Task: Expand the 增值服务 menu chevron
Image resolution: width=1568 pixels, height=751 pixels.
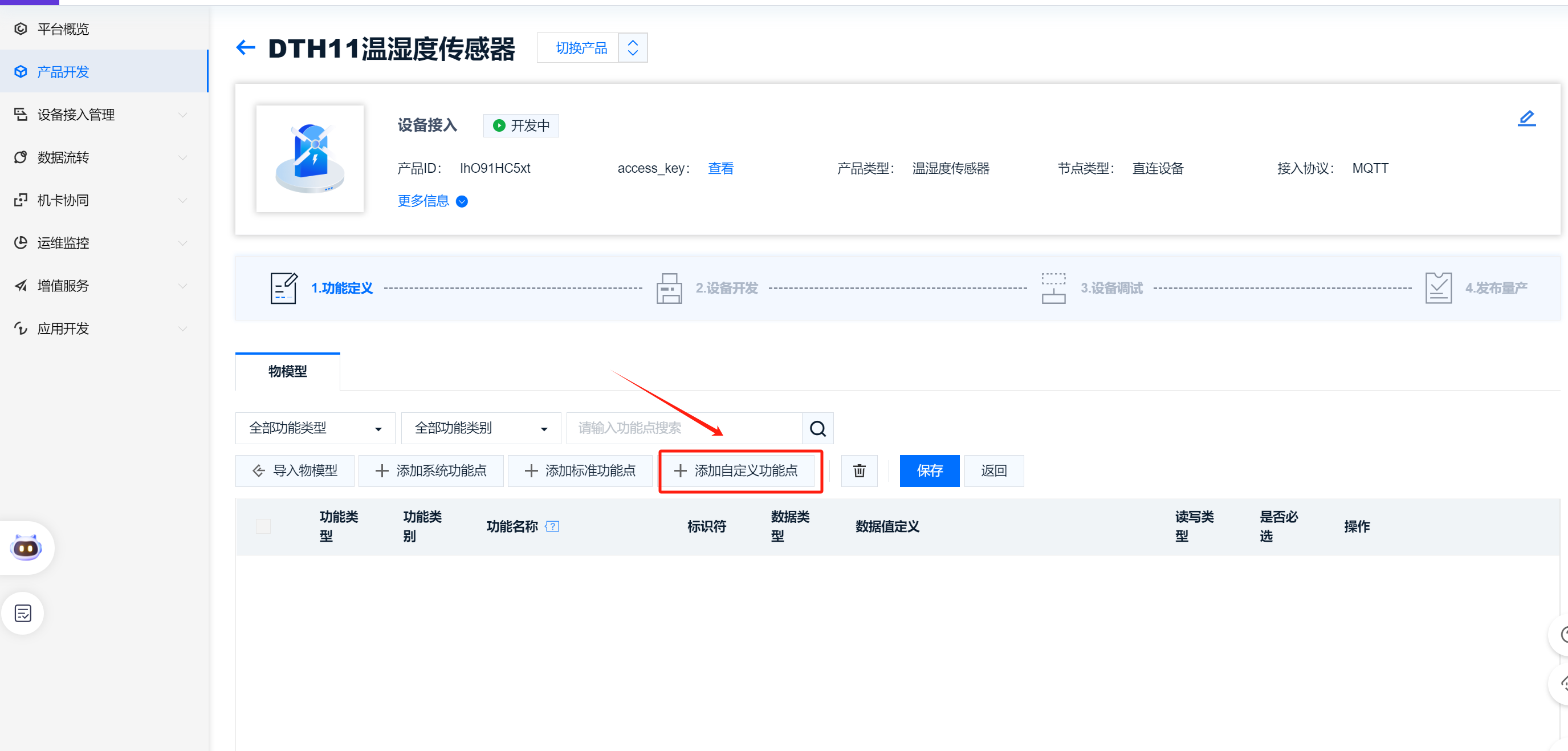Action: [x=182, y=286]
